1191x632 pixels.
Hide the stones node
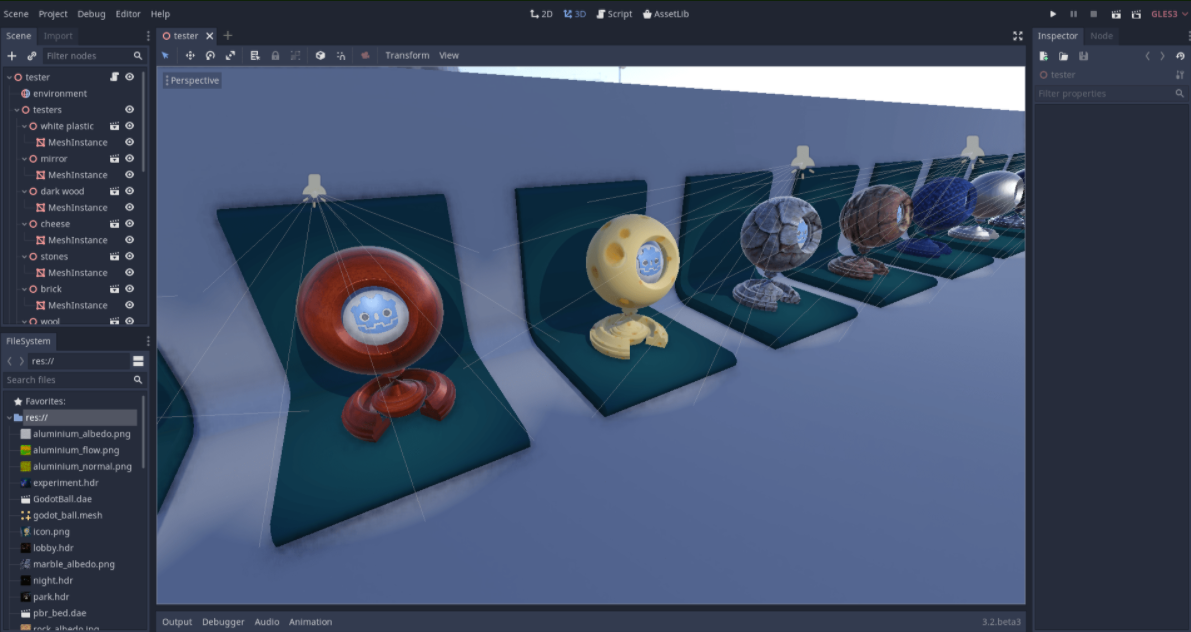130,257
